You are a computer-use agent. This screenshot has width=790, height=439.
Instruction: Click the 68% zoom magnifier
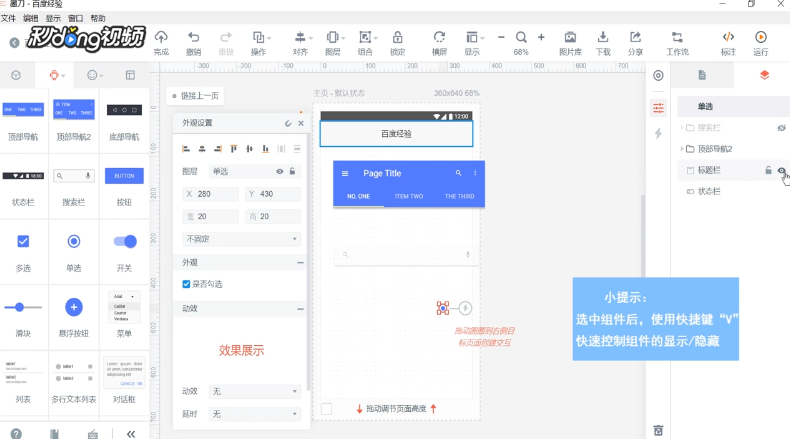coord(521,37)
